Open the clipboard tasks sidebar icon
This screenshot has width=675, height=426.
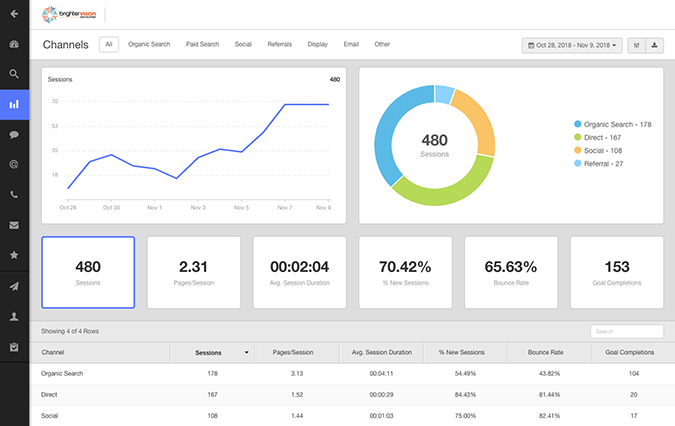pyautogui.click(x=14, y=347)
